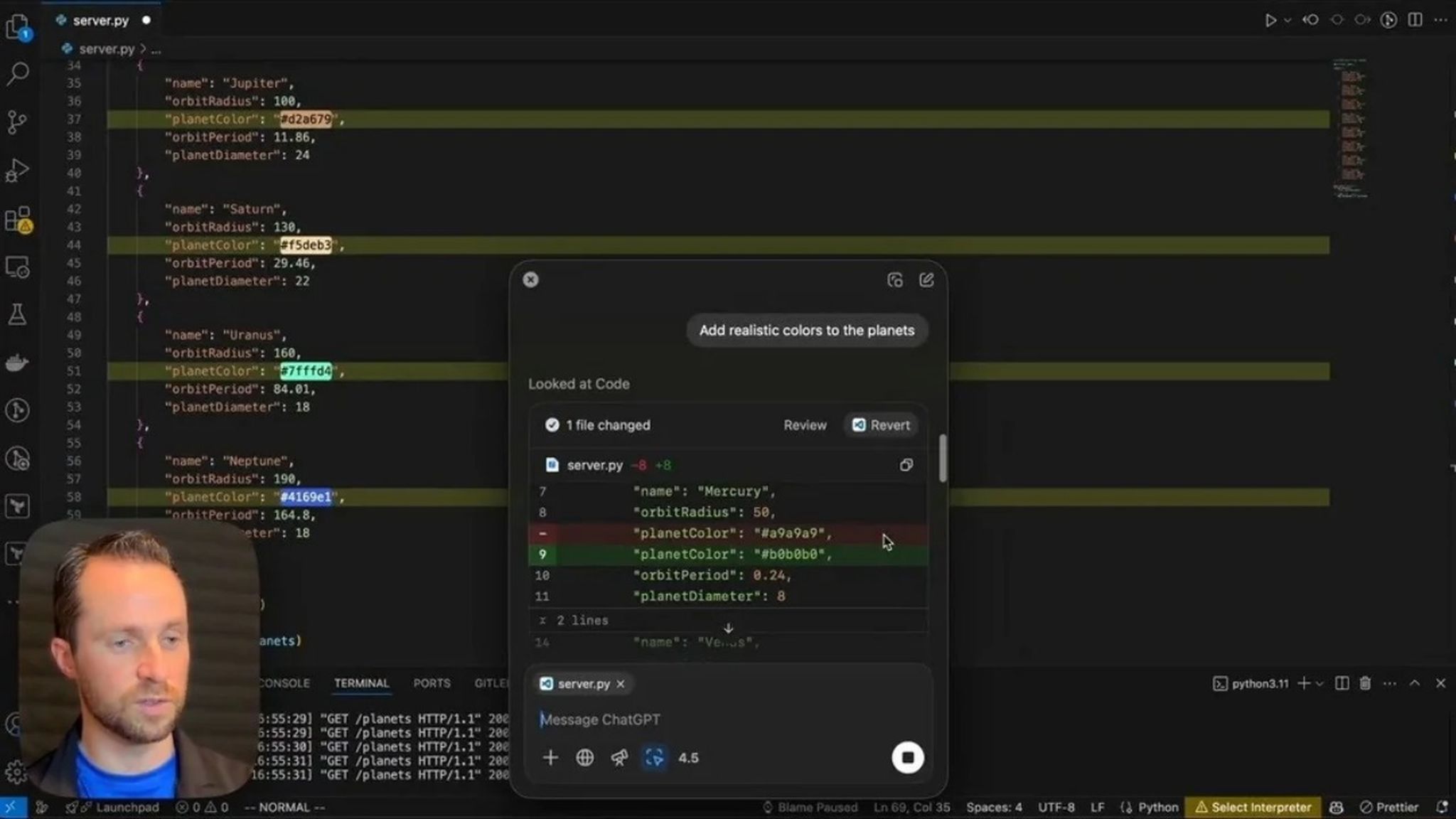The width and height of the screenshot is (1456, 819).
Task: Click the Message ChatGPT input field
Action: coord(711,719)
